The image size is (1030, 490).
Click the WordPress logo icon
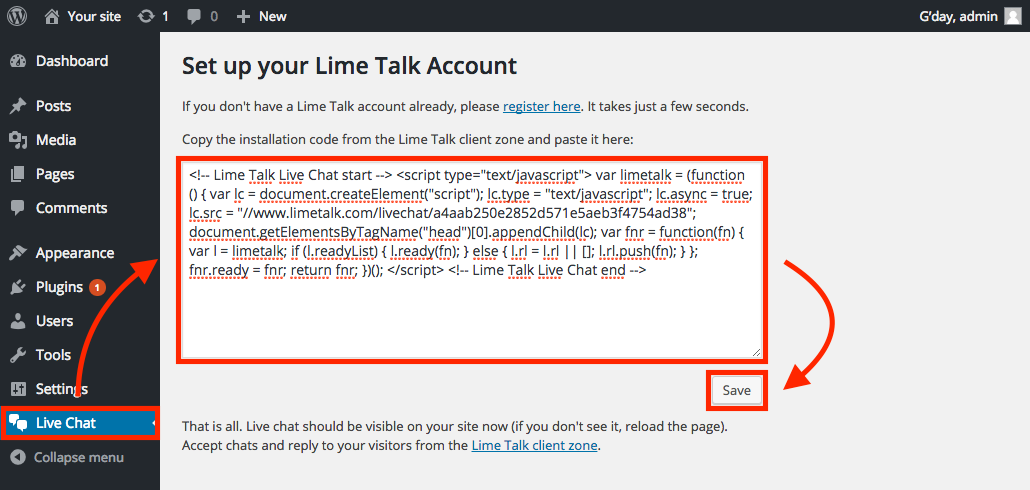17,16
